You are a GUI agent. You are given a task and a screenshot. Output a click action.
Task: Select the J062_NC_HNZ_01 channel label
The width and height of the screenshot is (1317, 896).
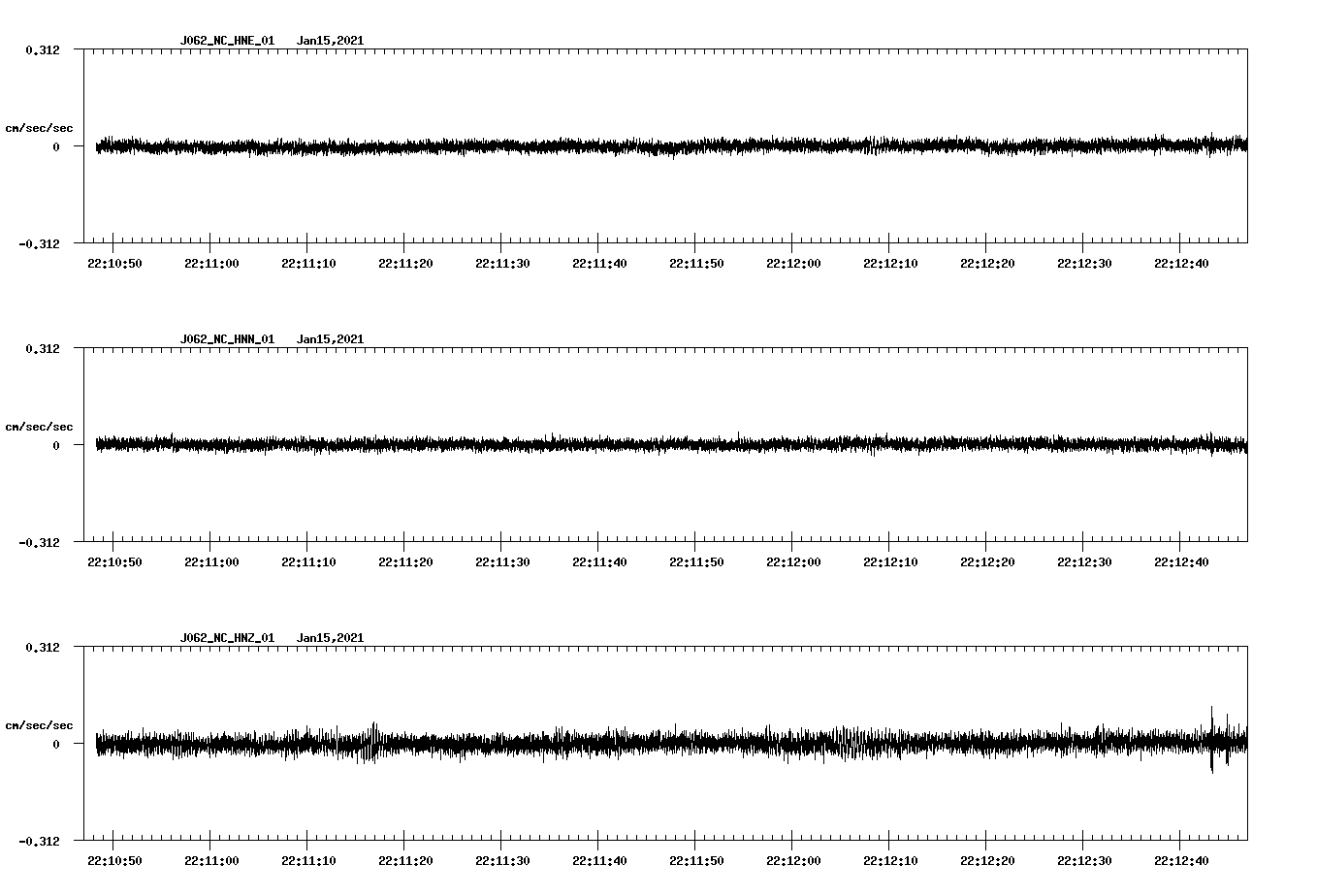pos(226,637)
